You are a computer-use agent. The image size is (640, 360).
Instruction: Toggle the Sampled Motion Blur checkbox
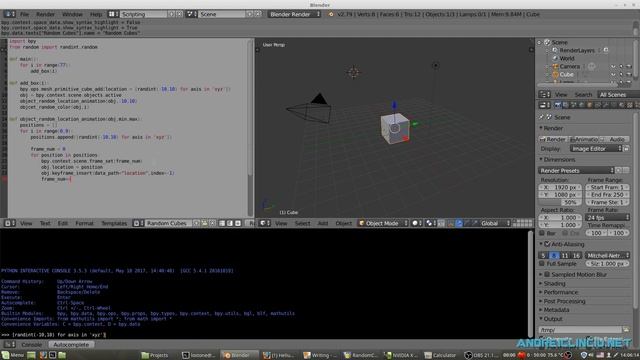click(547, 275)
